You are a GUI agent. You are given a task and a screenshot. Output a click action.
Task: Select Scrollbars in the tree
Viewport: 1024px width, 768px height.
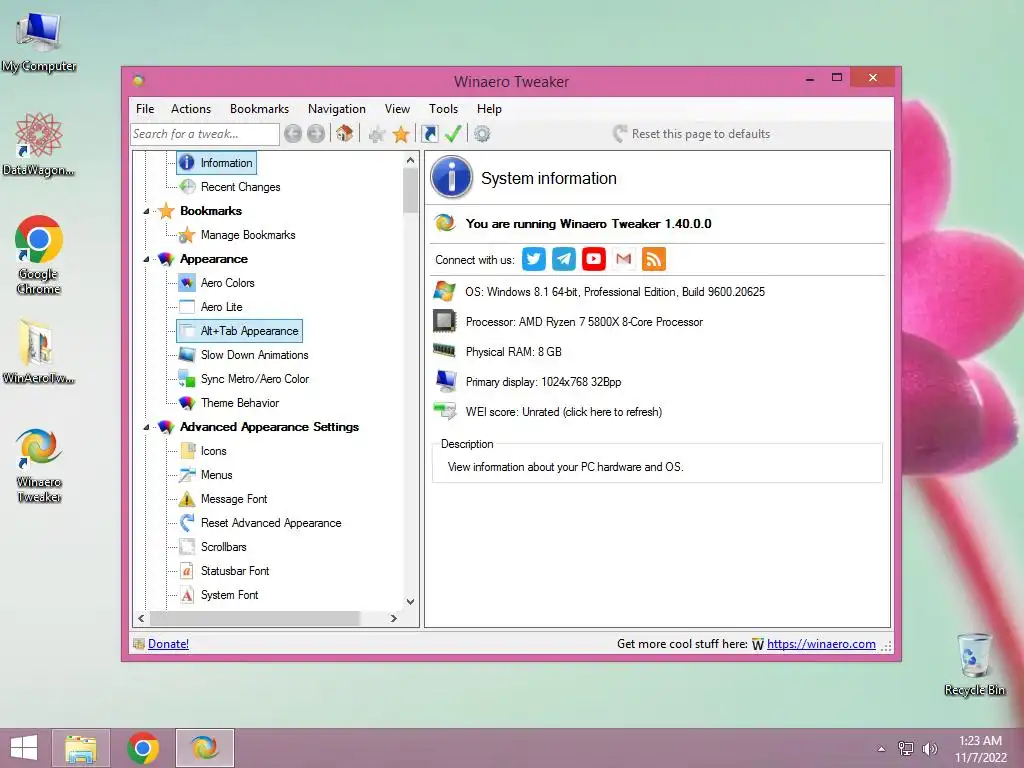pyautogui.click(x=223, y=547)
